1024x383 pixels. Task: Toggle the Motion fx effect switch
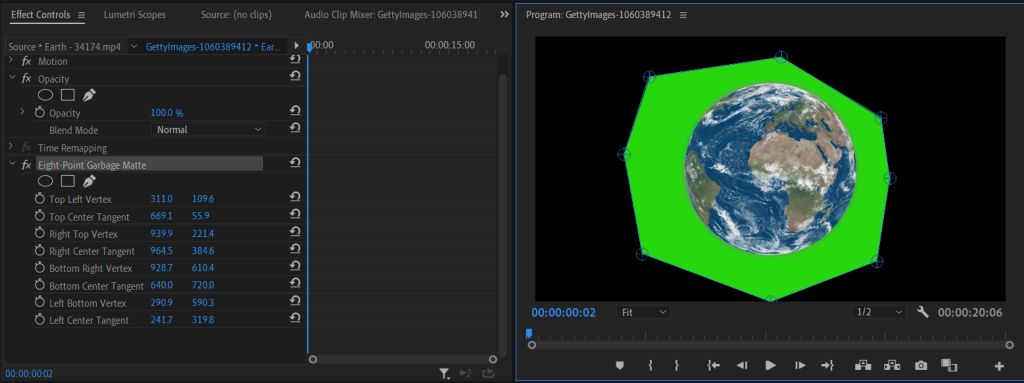(x=26, y=61)
